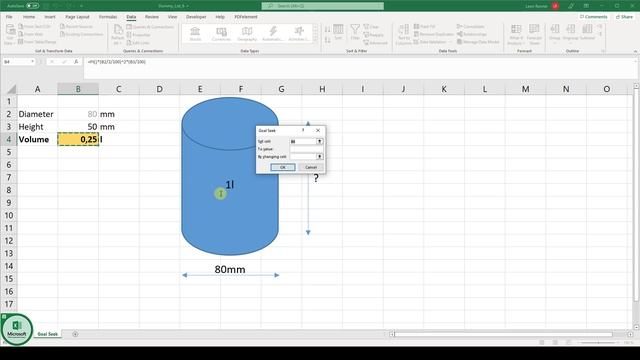The width and height of the screenshot is (640, 360).
Task: Select the Geography data type
Action: (247, 34)
